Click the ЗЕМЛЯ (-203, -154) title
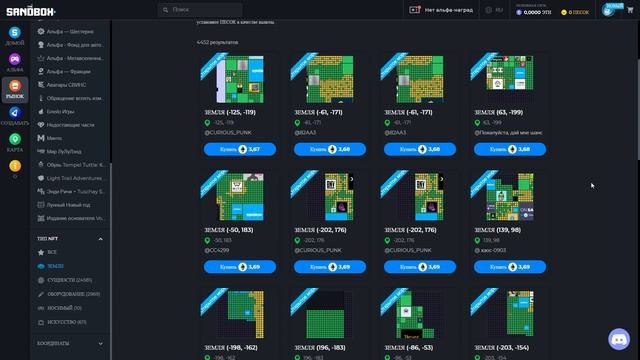The width and height of the screenshot is (640, 360). pos(502,348)
